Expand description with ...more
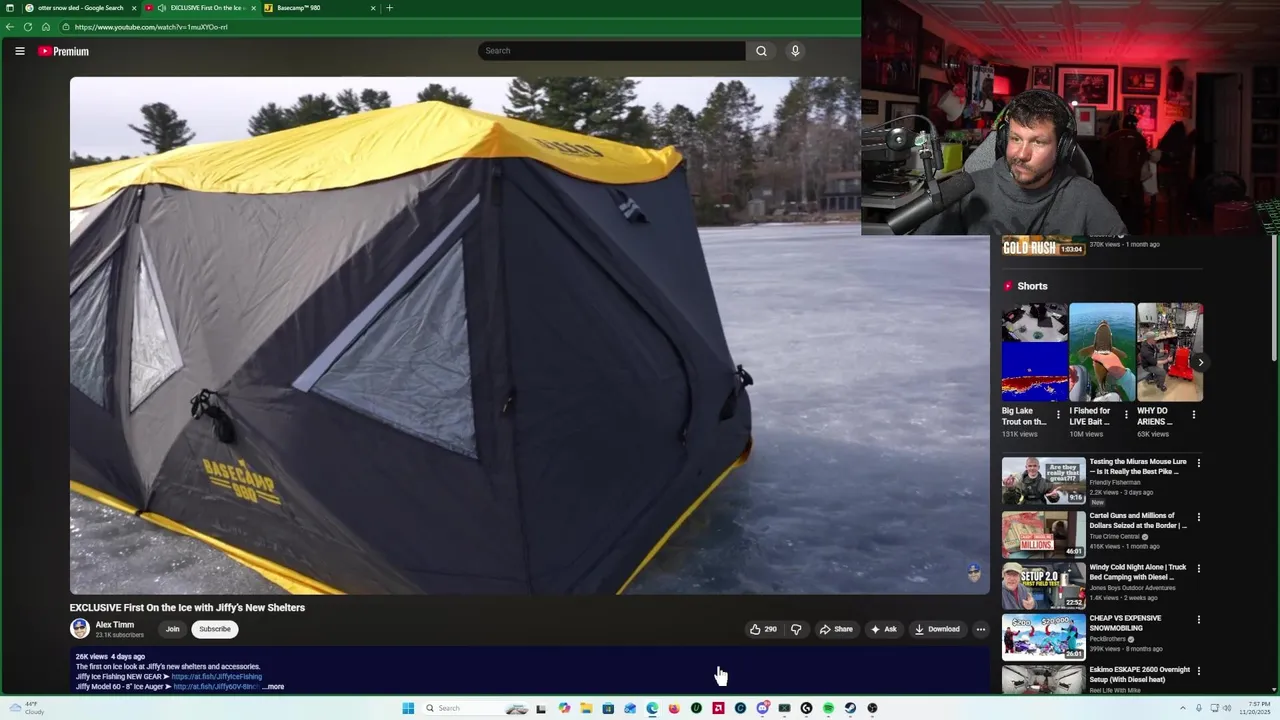This screenshot has width=1280, height=720. (273, 687)
